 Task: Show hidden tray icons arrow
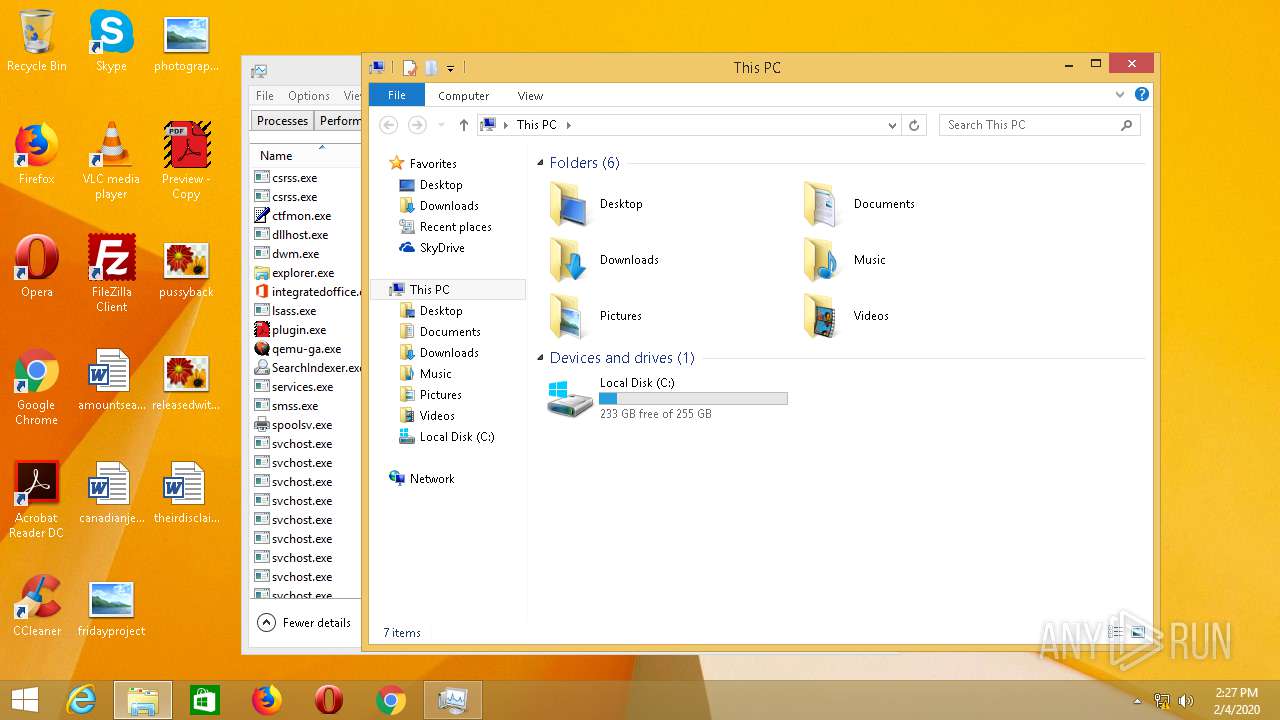click(x=1136, y=701)
